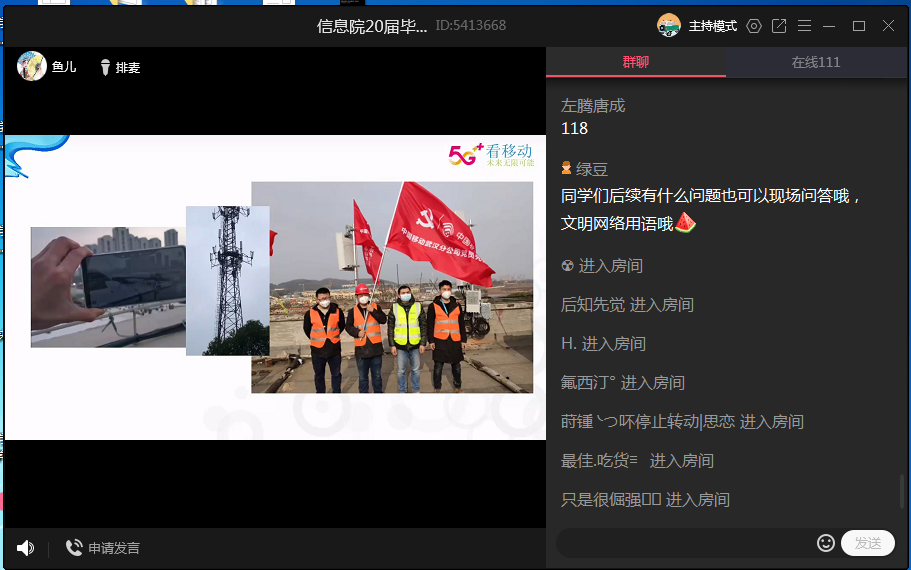
Task: Click the pop-out share window icon
Action: pos(779,26)
